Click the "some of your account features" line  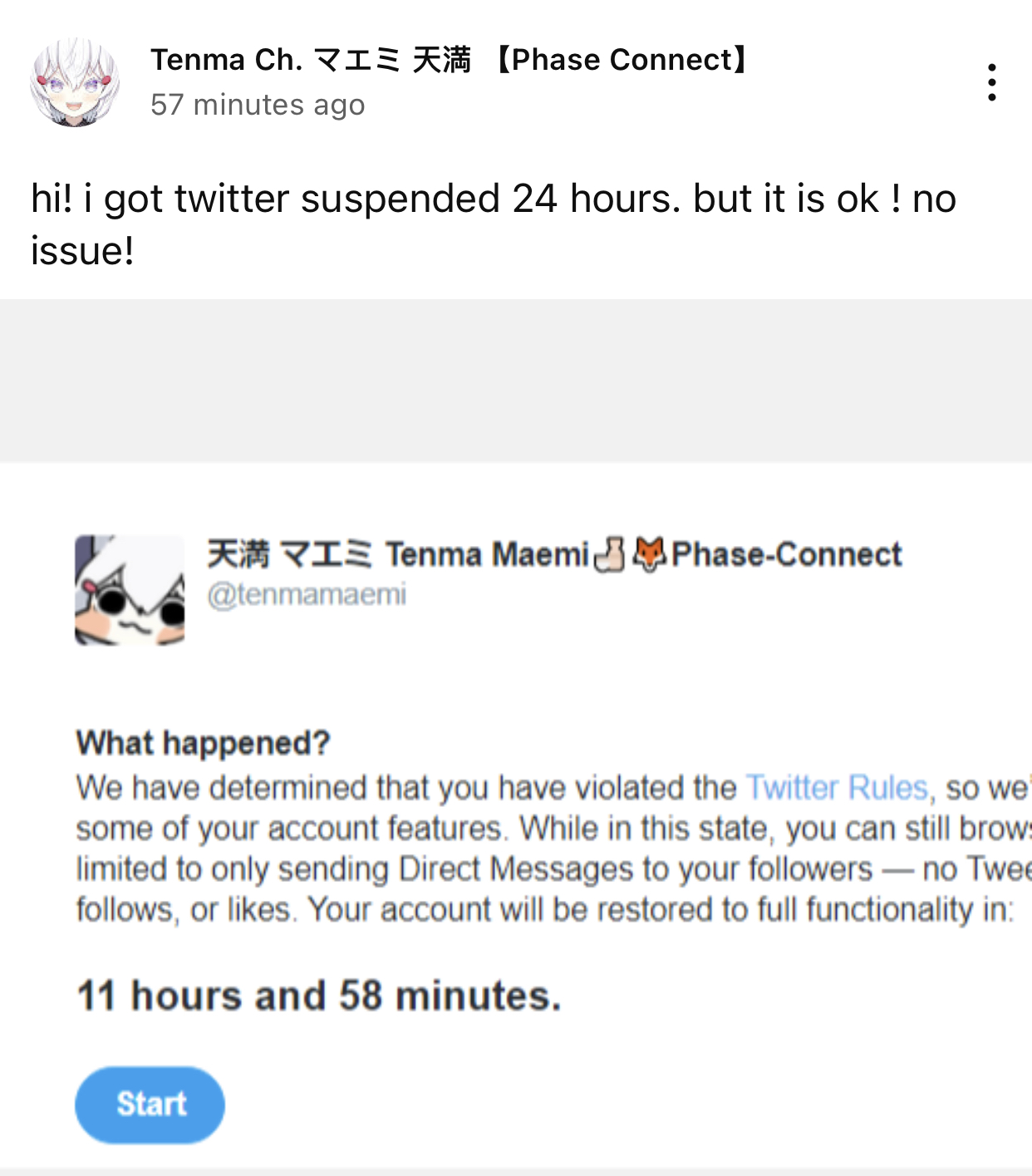point(290,829)
